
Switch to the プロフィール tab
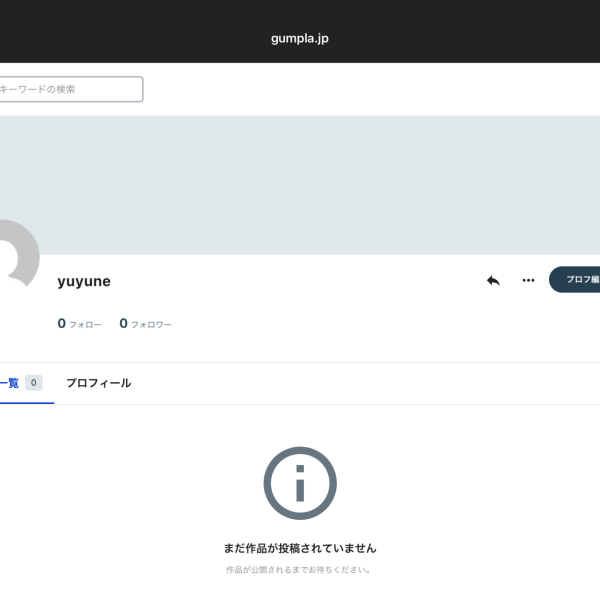click(x=99, y=383)
